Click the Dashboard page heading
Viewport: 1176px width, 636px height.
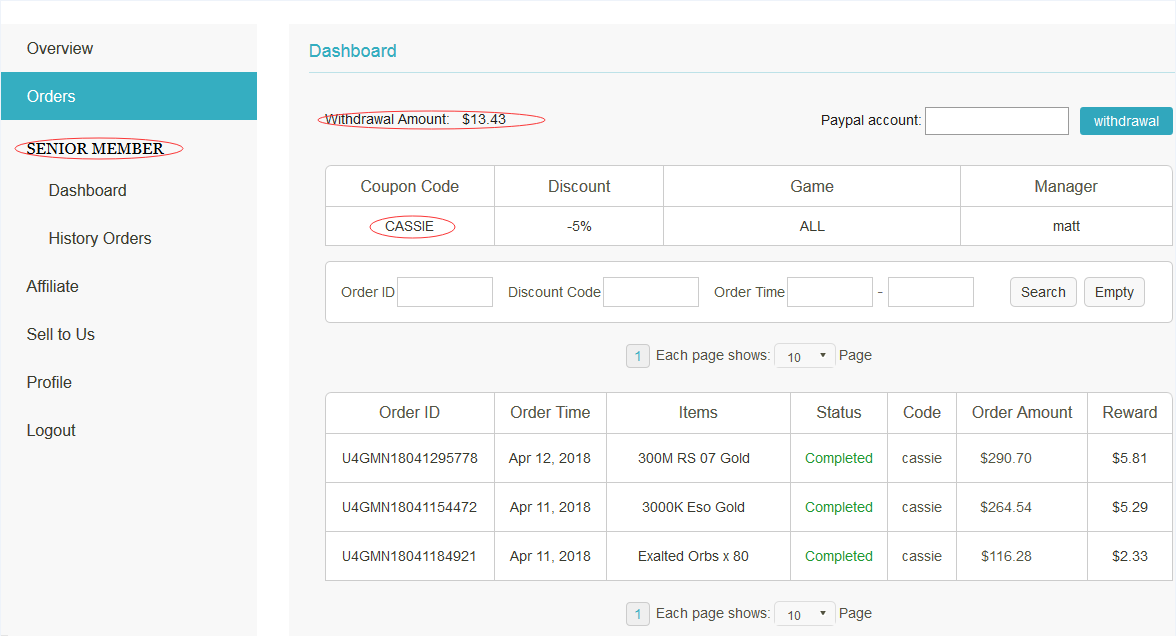click(352, 51)
